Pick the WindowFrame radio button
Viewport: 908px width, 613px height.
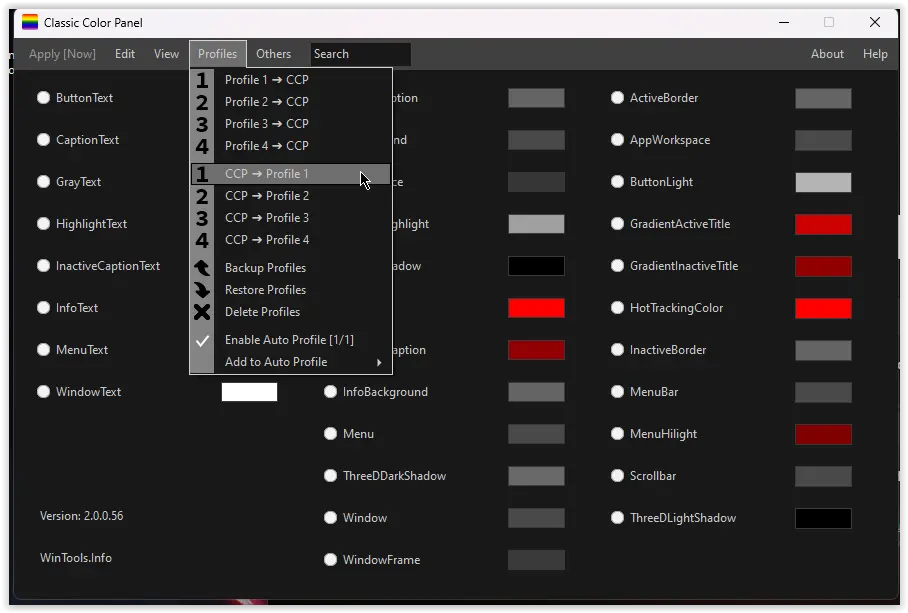[x=331, y=560]
